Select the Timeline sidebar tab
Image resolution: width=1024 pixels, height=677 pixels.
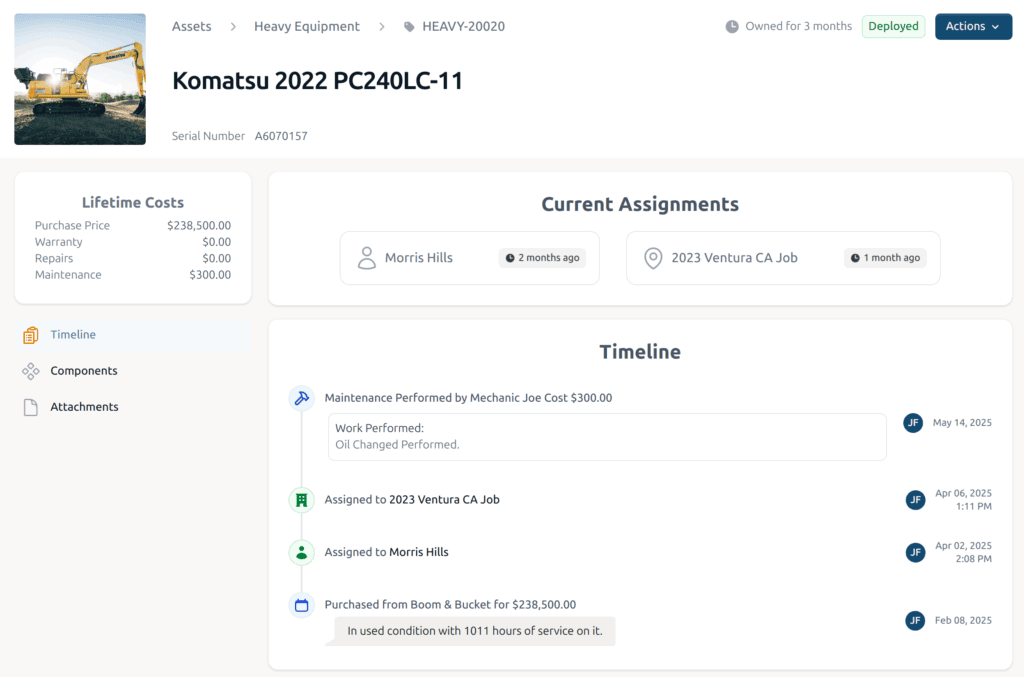pyautogui.click(x=133, y=335)
